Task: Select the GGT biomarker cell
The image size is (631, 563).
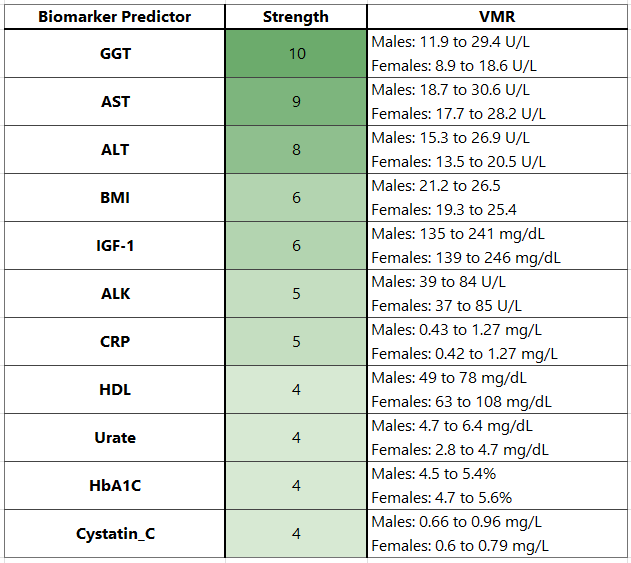Action: (115, 54)
